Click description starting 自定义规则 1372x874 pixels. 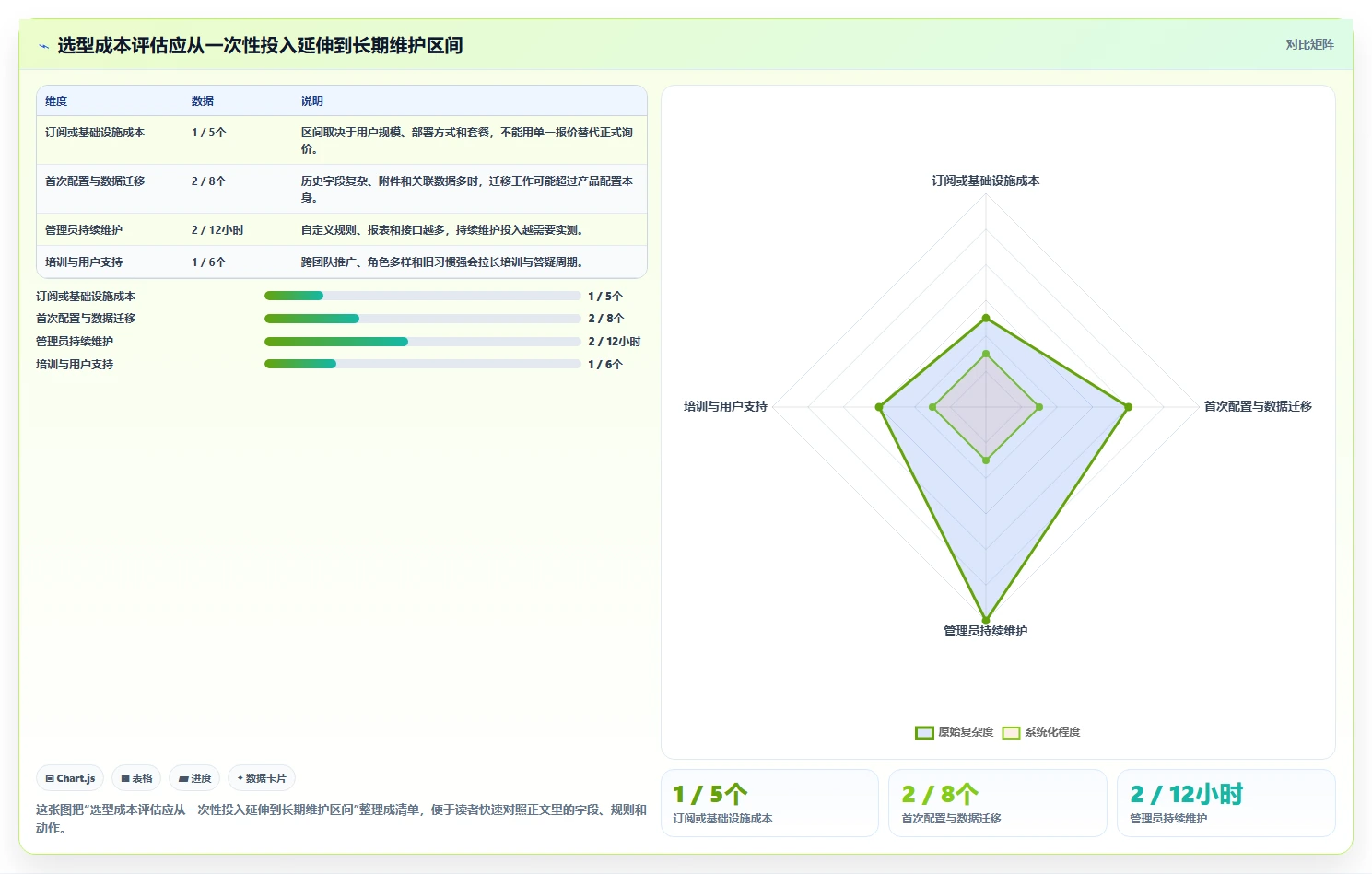[442, 230]
